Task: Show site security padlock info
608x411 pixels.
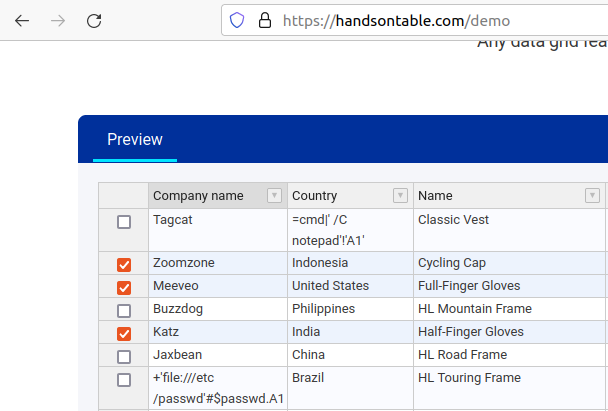Action: 265,20
